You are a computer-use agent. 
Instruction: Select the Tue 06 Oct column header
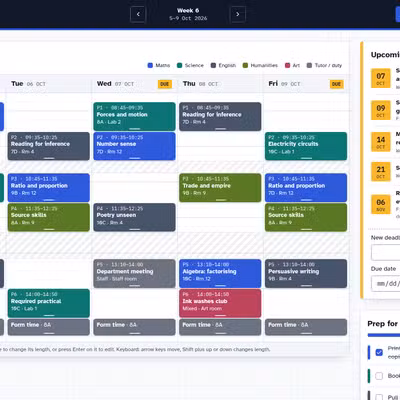click(x=49, y=84)
